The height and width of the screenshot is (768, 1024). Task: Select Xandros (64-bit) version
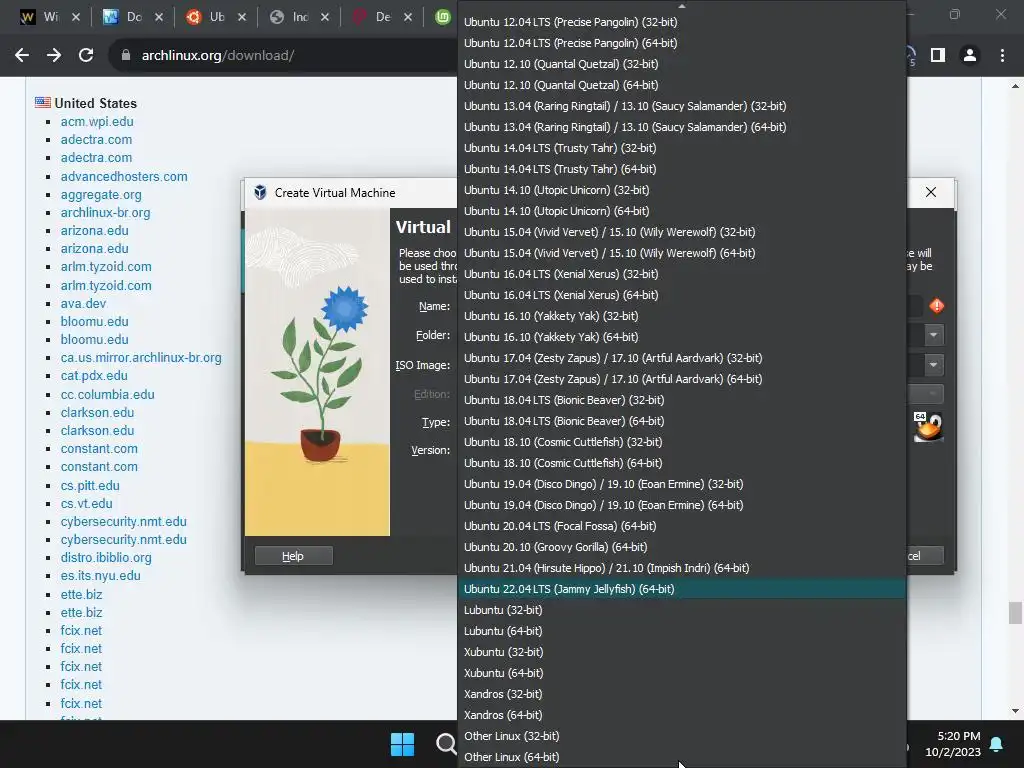682,714
